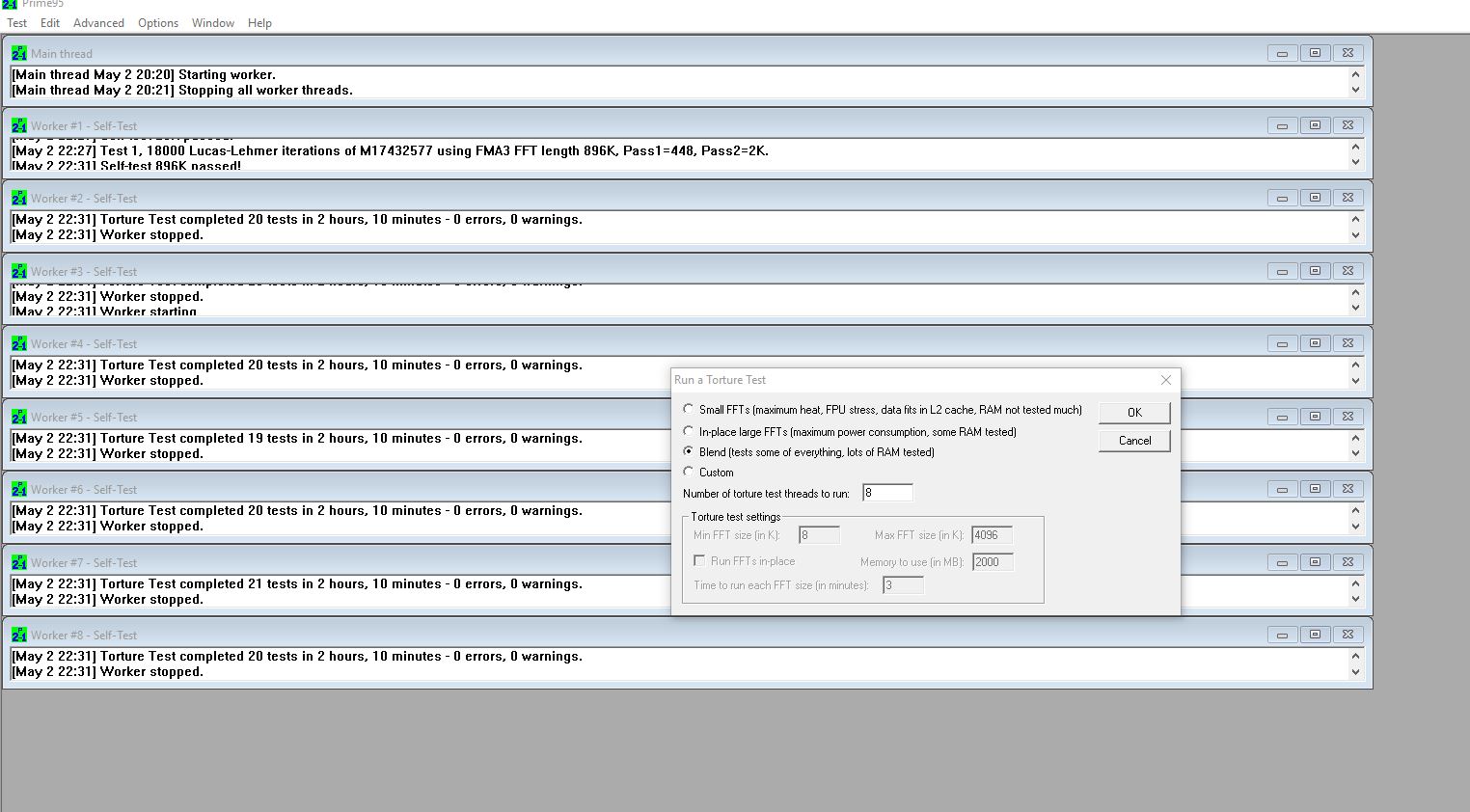Click the Max FFT size field

(x=993, y=535)
